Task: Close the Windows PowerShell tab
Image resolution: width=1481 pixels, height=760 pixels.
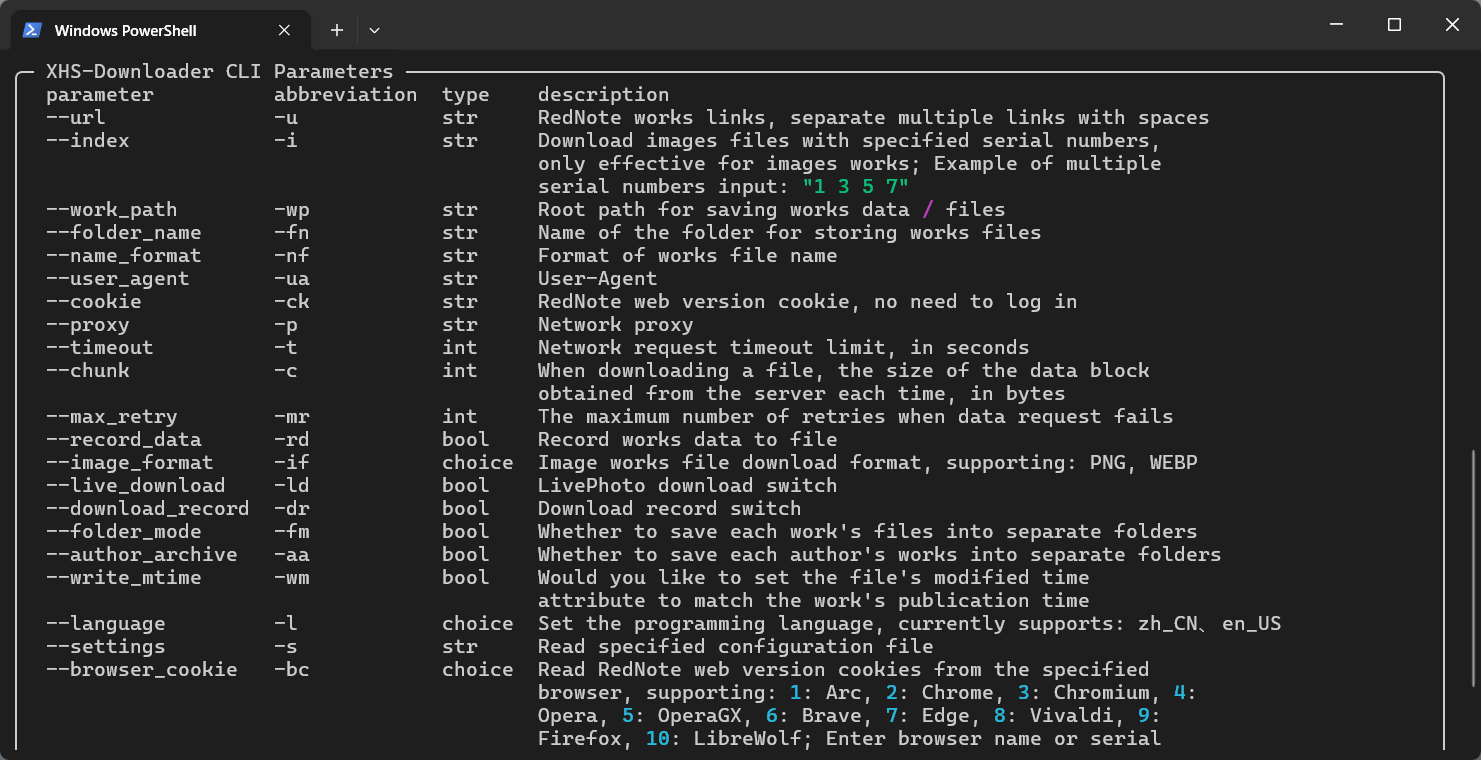Action: click(285, 30)
